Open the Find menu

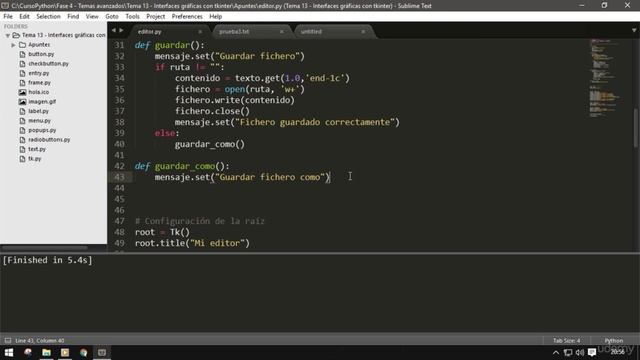73,16
